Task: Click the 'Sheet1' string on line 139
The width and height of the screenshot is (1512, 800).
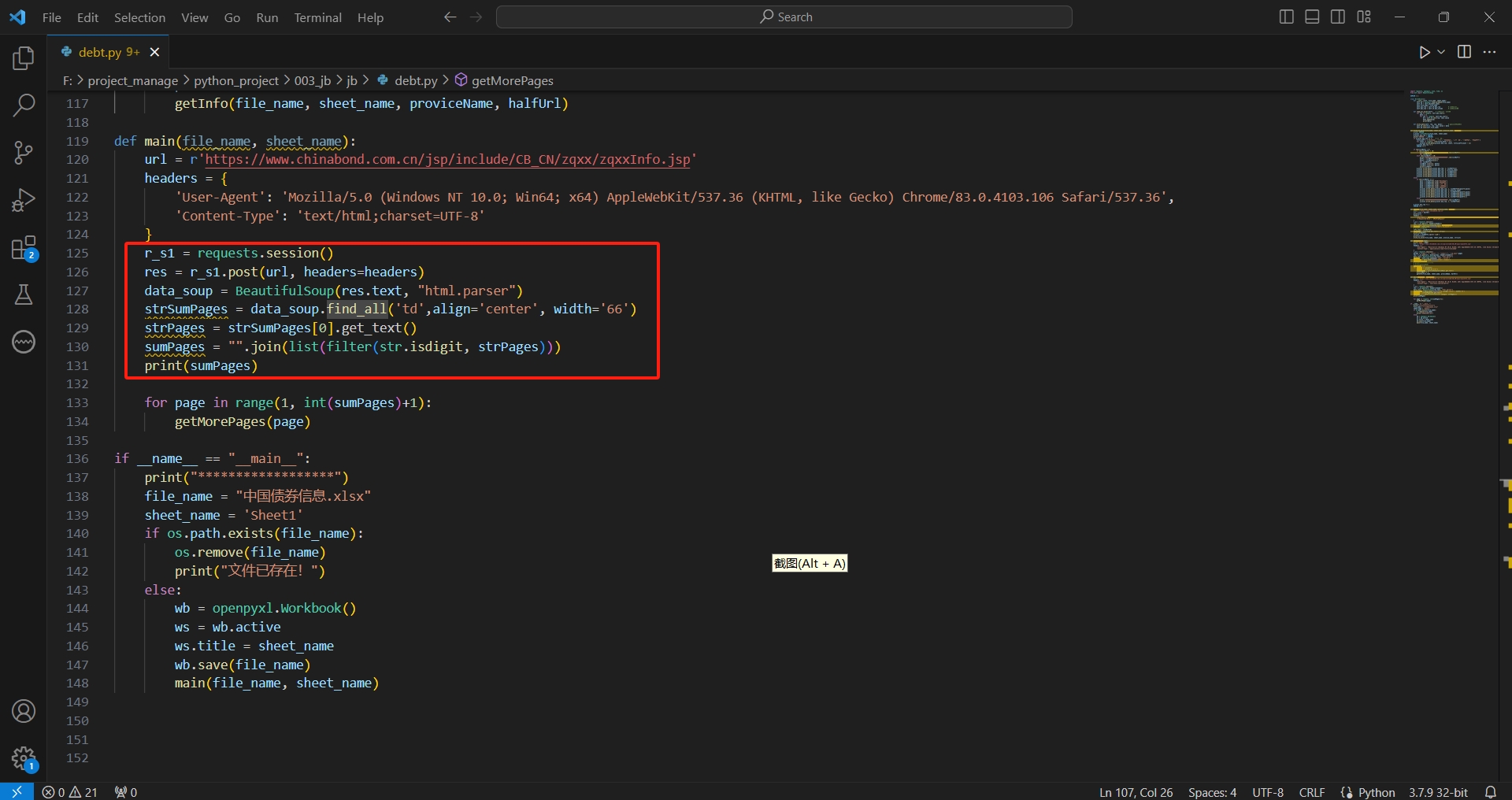Action: 273,515
